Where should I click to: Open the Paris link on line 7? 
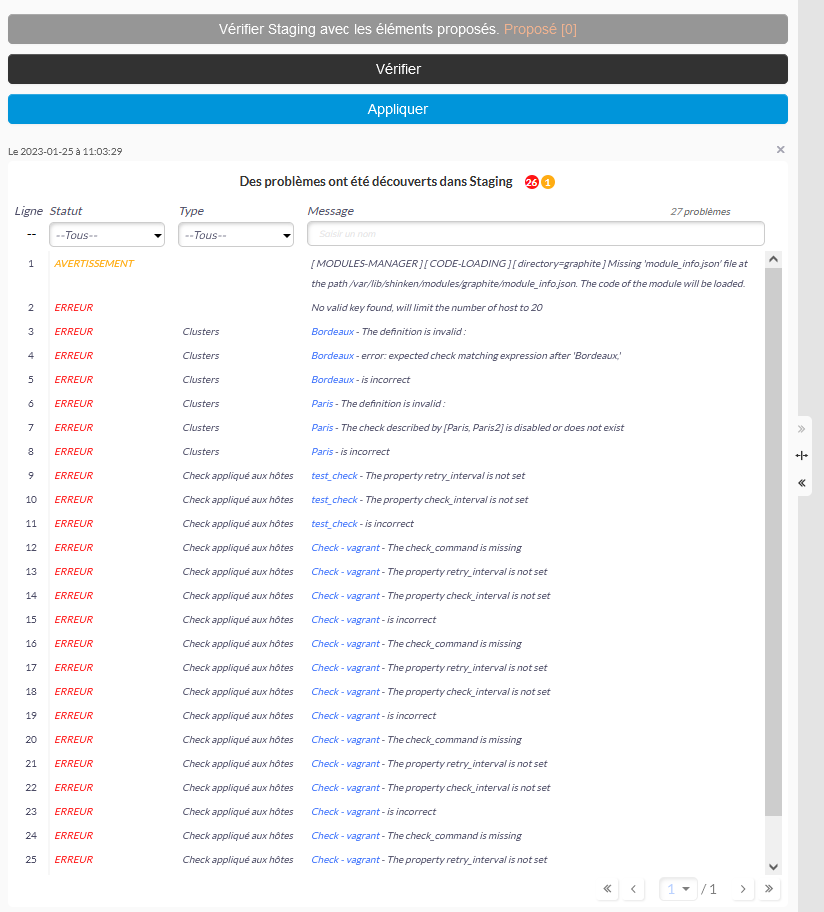click(322, 428)
